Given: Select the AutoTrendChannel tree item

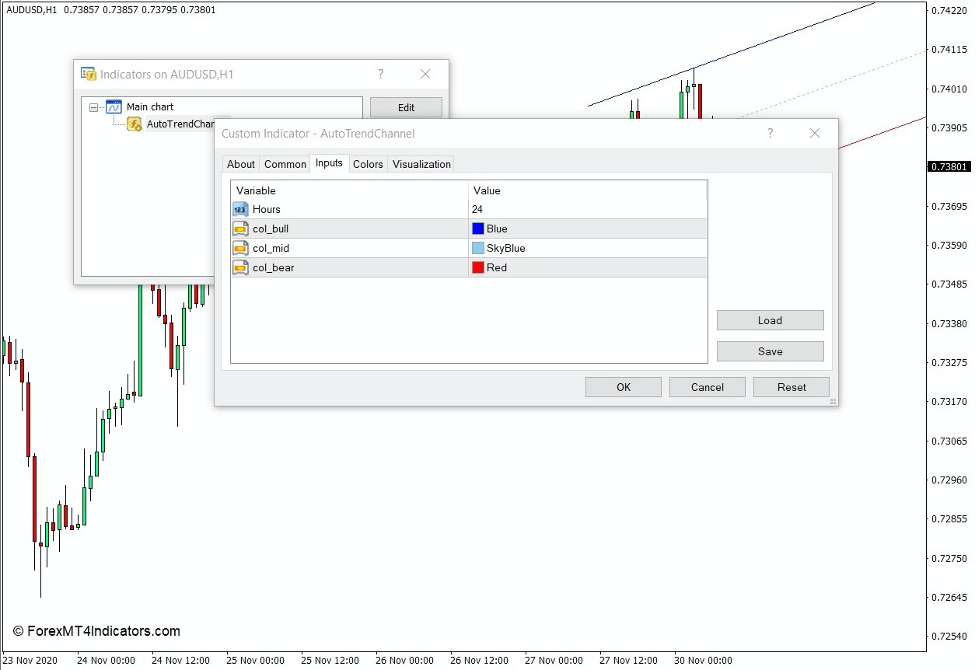Looking at the screenshot, I should (182, 124).
